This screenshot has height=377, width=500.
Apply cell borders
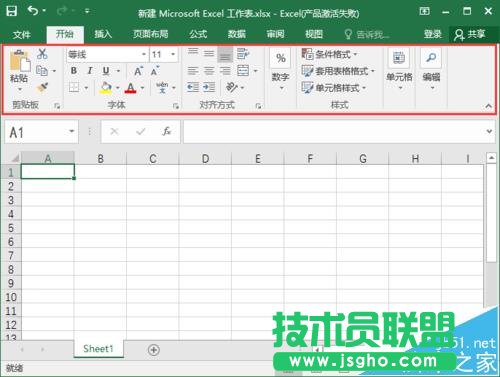point(74,88)
